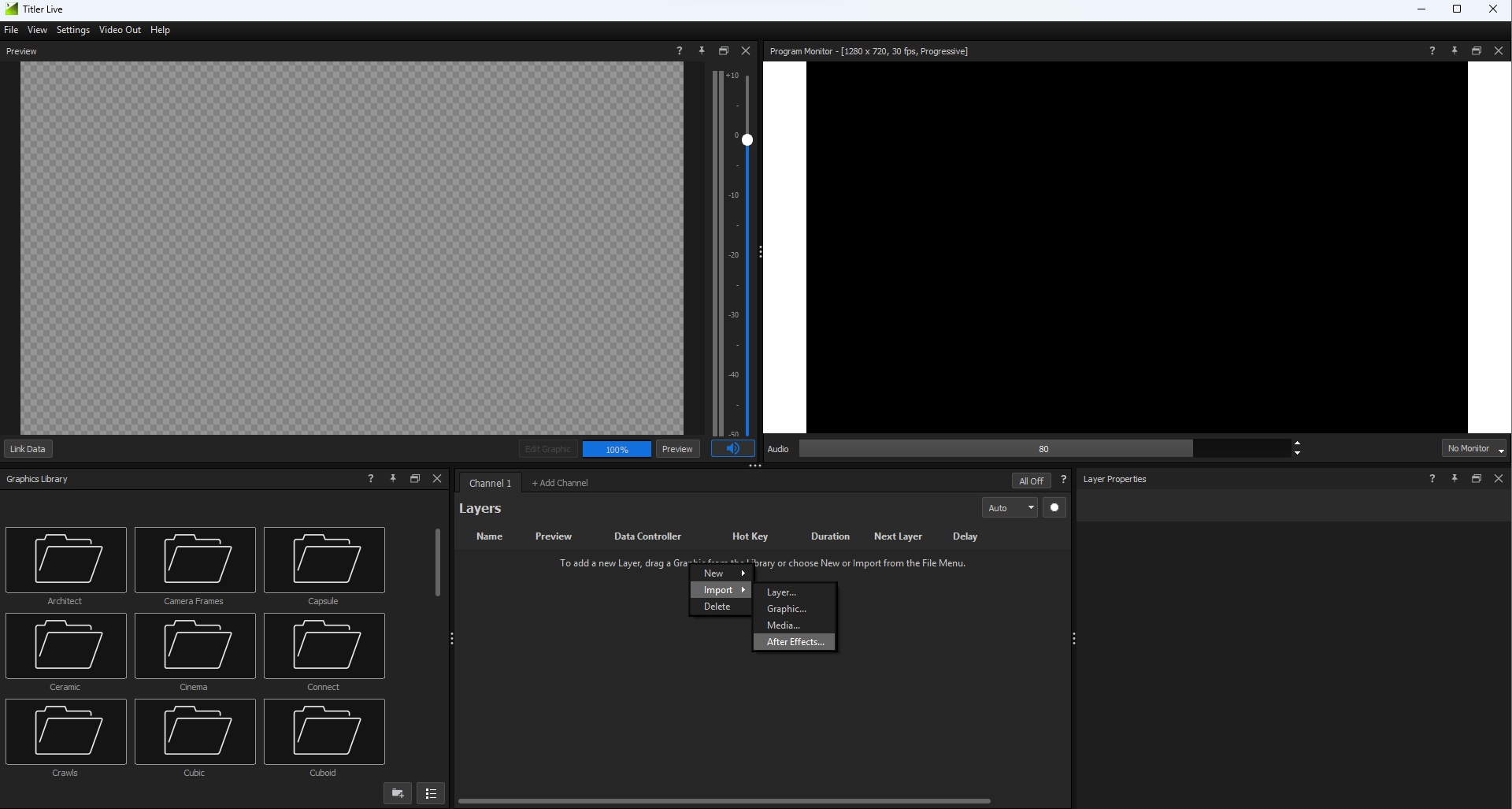
Task: Pin the Layer Properties panel
Action: tap(1455, 478)
